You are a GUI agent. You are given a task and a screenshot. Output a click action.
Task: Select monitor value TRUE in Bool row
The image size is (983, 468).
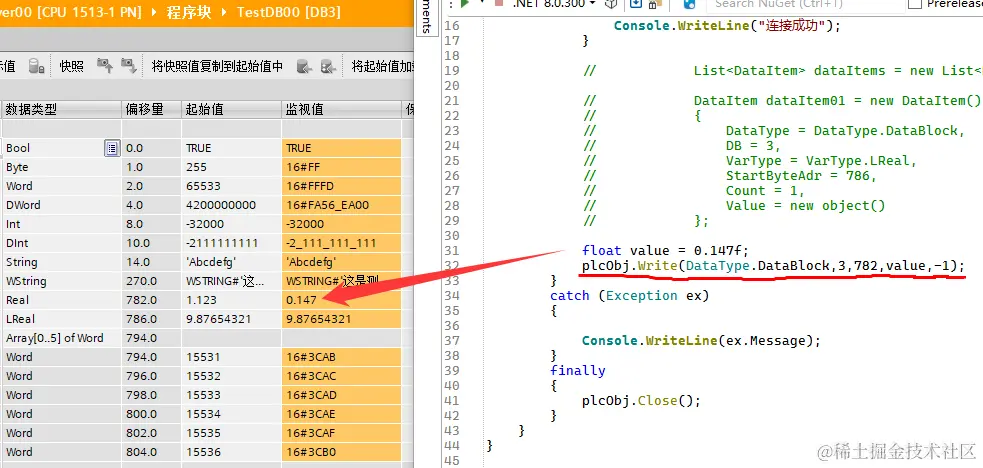point(341,148)
